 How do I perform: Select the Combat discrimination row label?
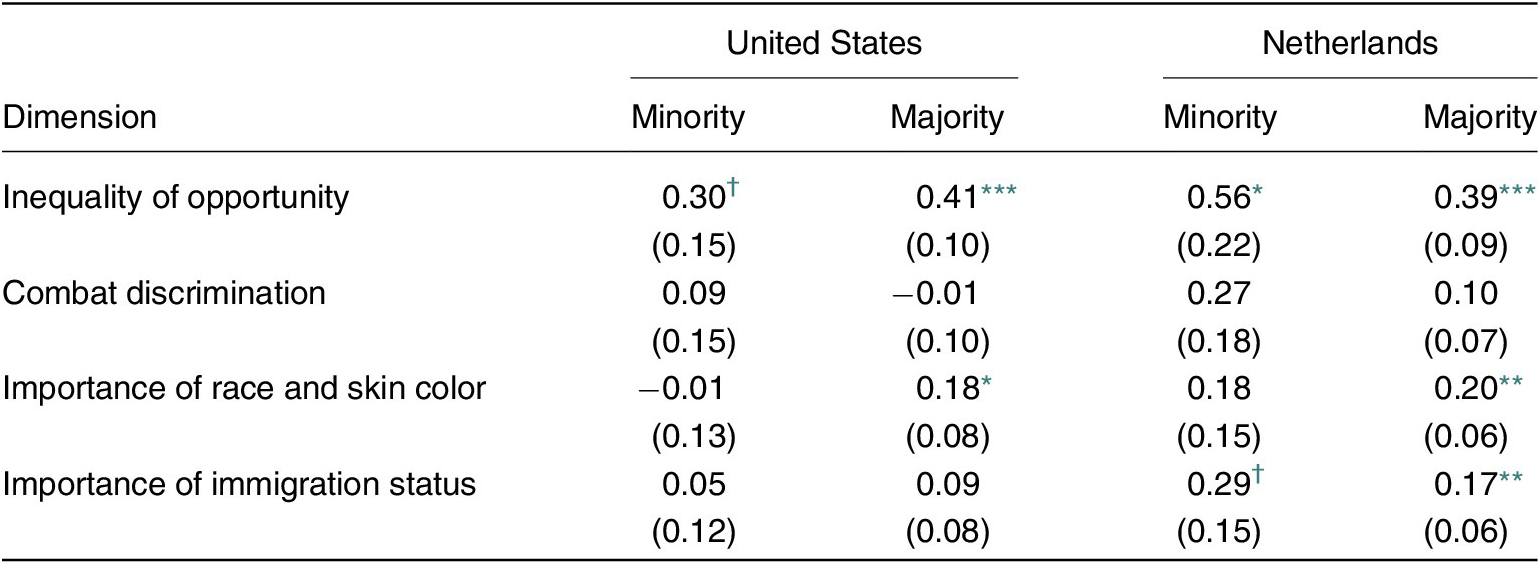164,295
